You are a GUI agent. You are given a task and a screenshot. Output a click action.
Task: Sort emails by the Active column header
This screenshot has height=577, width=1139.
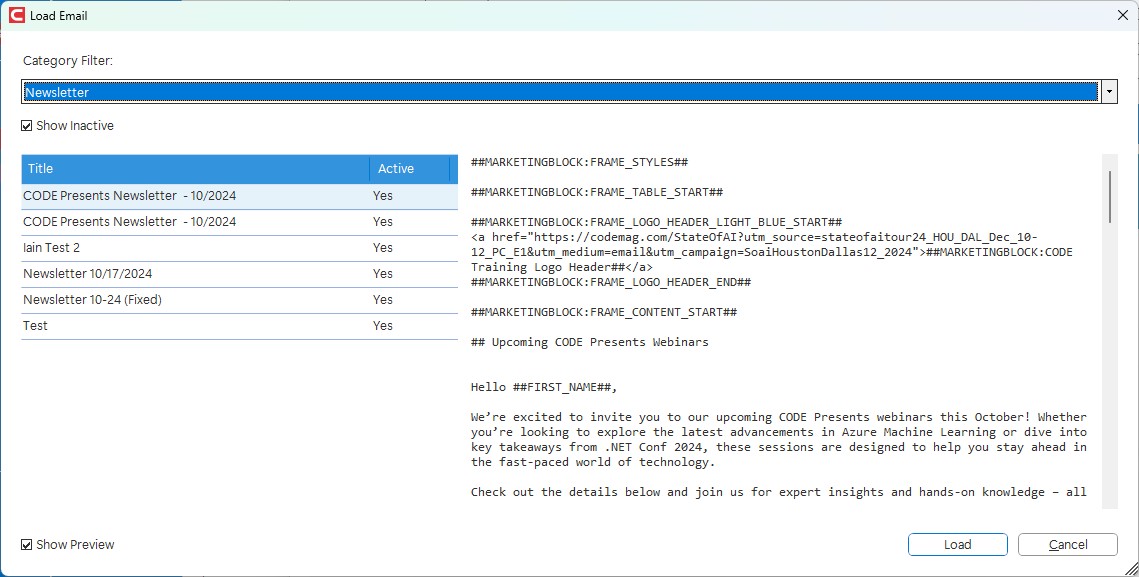(x=409, y=169)
